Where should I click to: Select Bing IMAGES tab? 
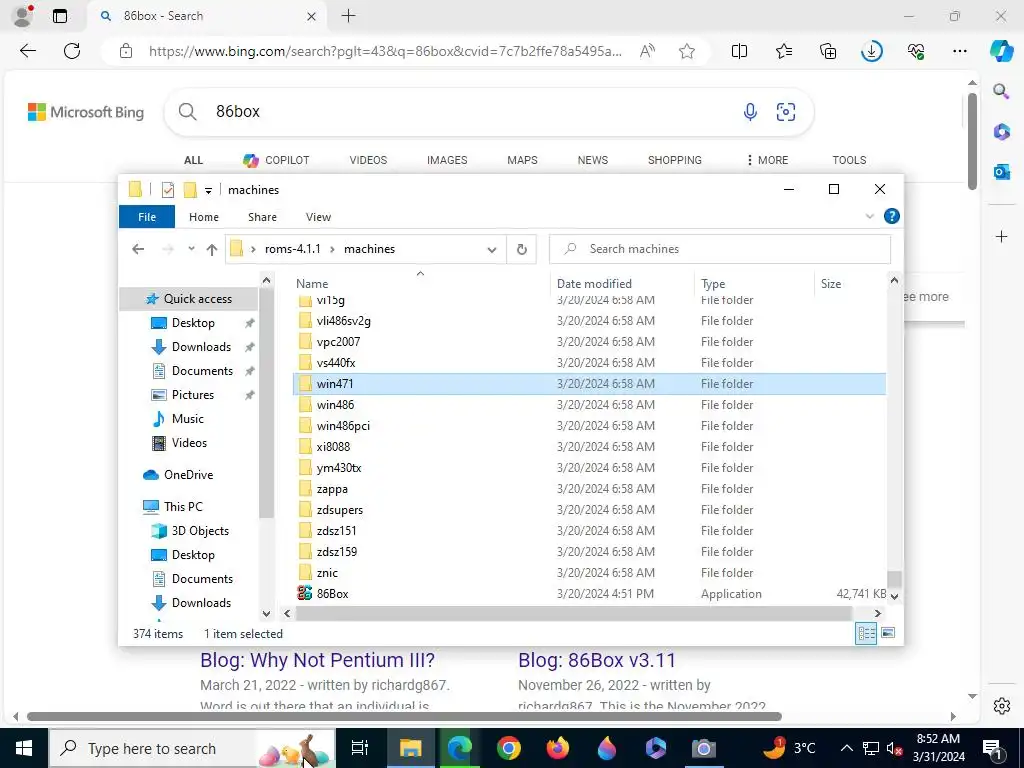click(x=447, y=160)
